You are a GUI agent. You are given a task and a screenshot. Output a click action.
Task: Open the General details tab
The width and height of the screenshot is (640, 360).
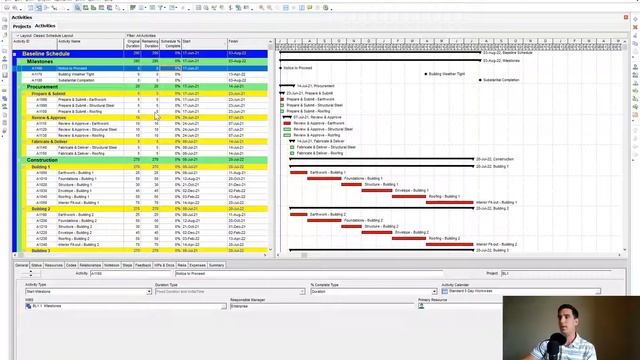[22, 265]
